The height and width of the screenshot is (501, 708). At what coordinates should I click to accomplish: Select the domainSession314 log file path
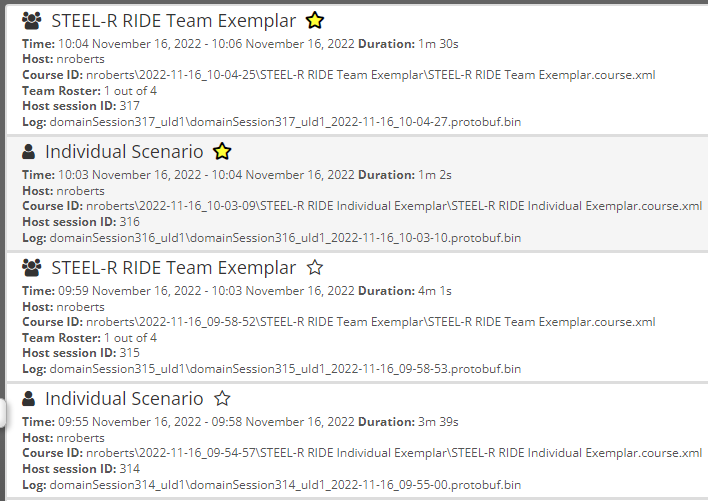(285, 485)
